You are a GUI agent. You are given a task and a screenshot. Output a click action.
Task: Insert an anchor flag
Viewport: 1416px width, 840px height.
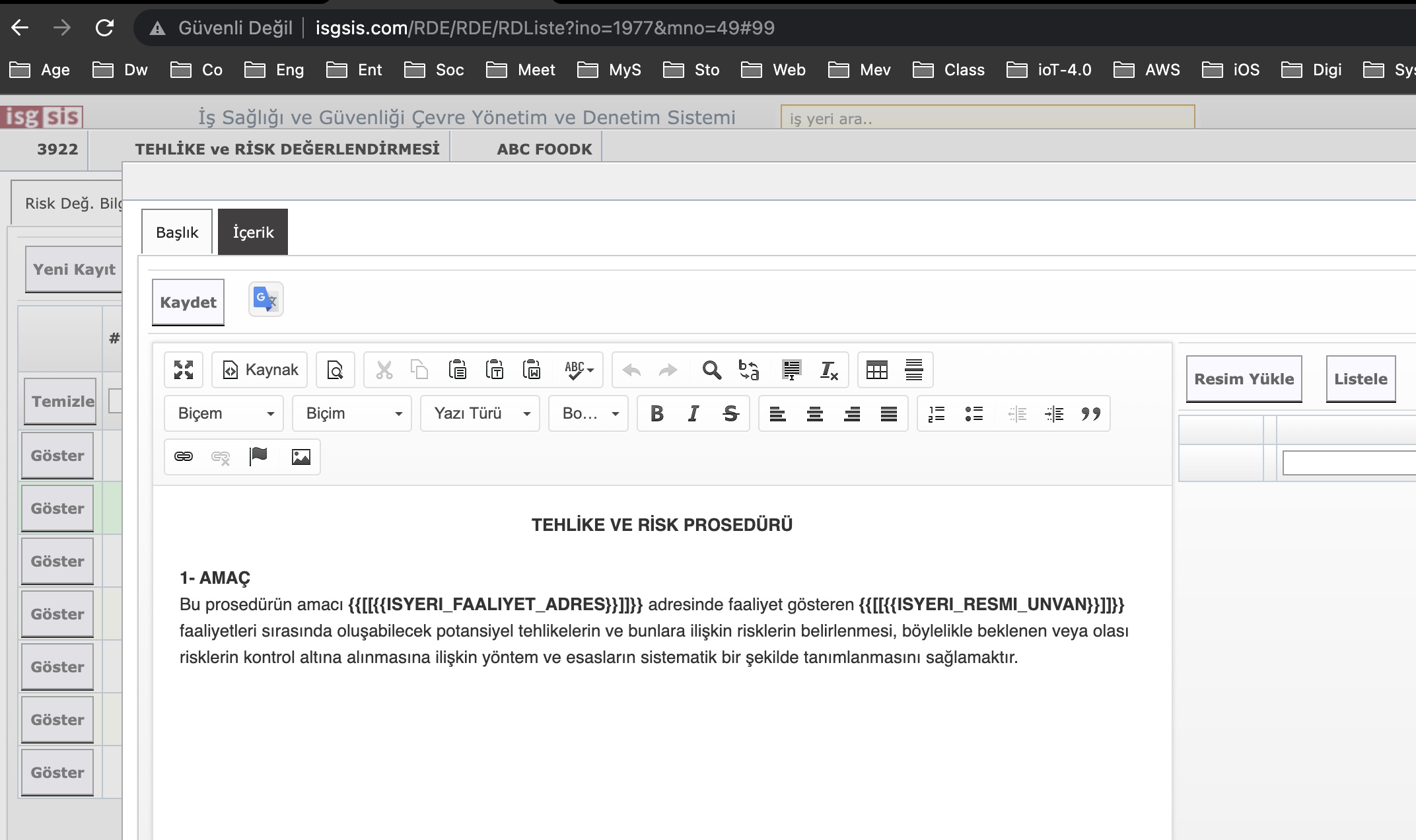pyautogui.click(x=258, y=457)
